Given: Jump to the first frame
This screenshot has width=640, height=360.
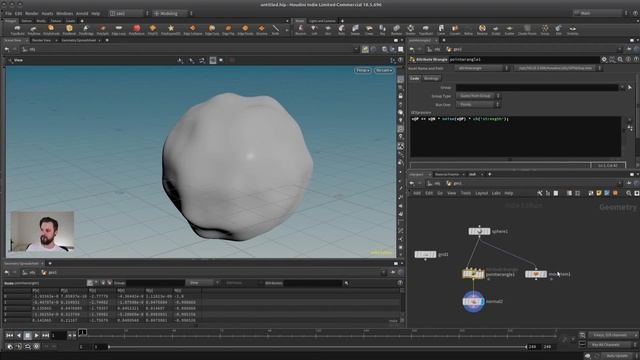Looking at the screenshot, I should tap(9, 336).
